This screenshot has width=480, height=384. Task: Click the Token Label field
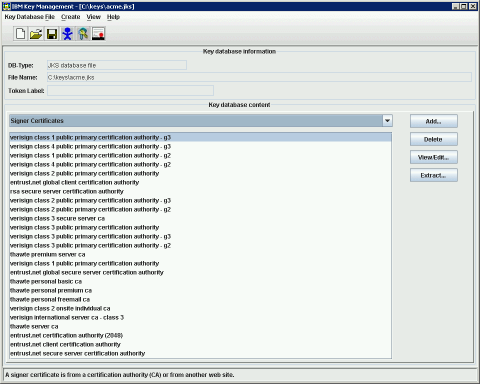coord(130,91)
